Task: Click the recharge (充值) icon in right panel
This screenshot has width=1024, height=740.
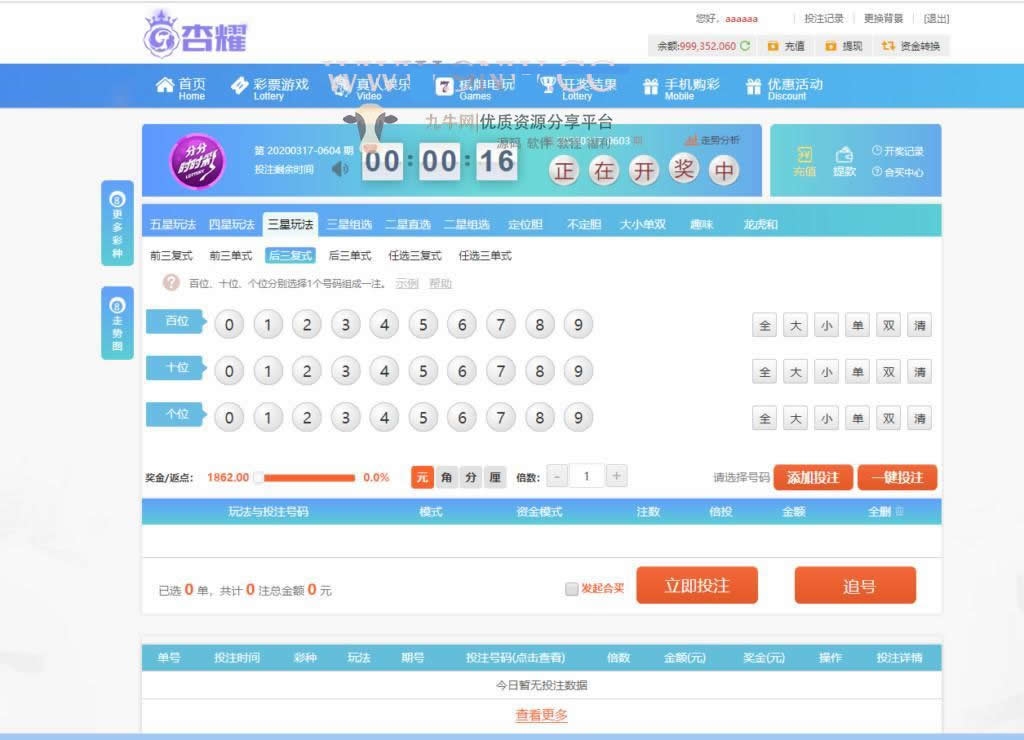Action: tap(804, 154)
